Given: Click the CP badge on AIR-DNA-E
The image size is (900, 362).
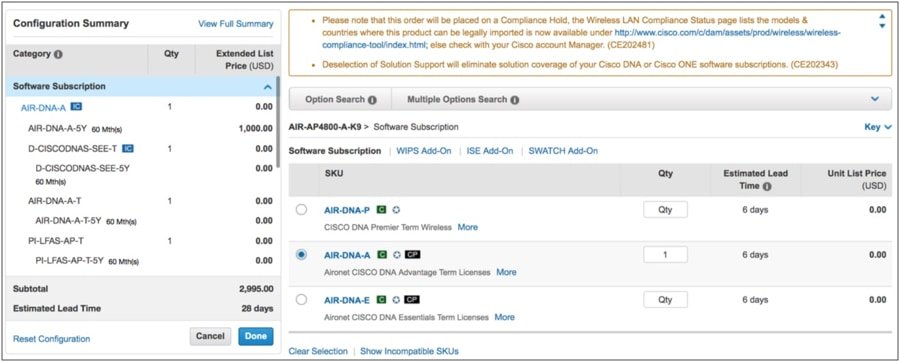Looking at the screenshot, I should click(x=412, y=299).
